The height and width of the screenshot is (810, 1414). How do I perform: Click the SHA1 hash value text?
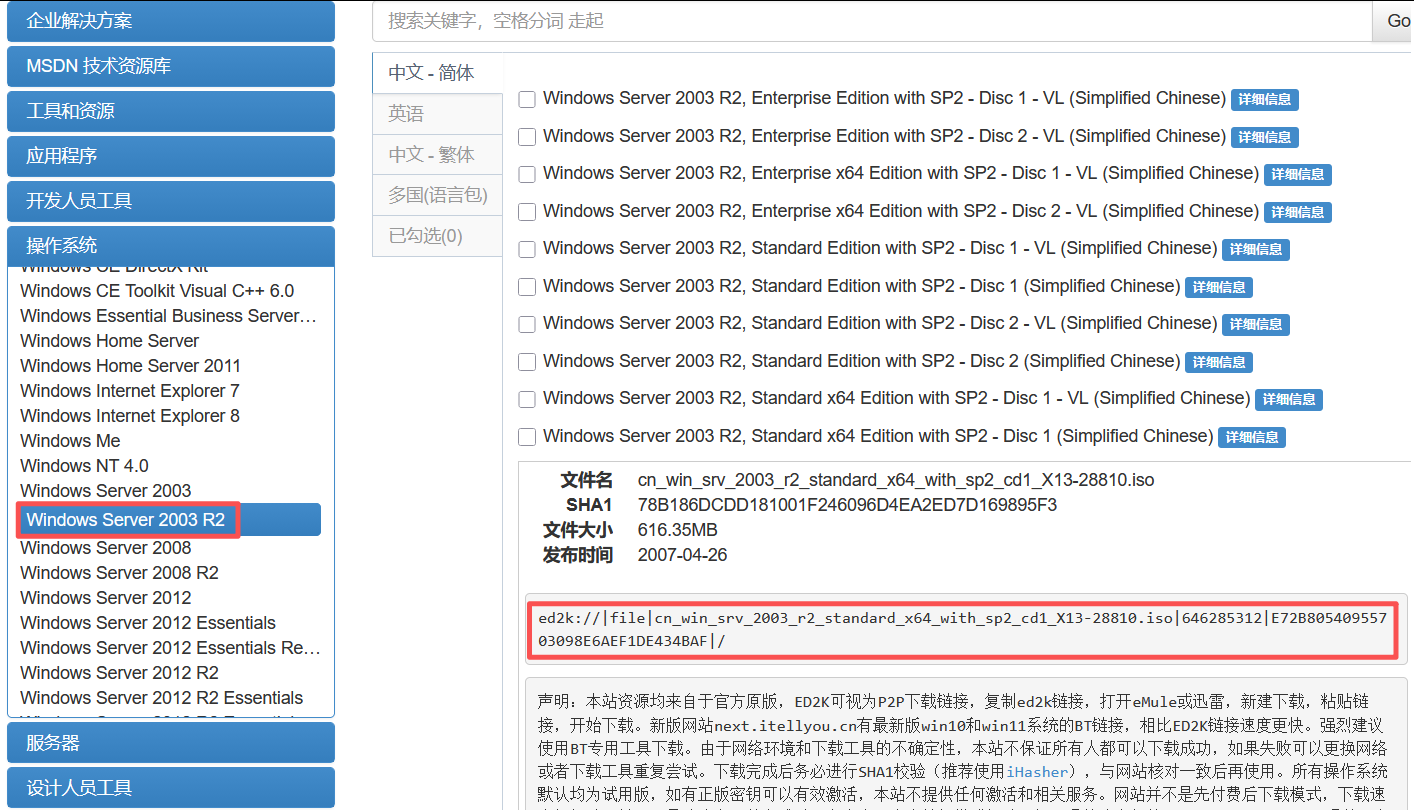(847, 505)
